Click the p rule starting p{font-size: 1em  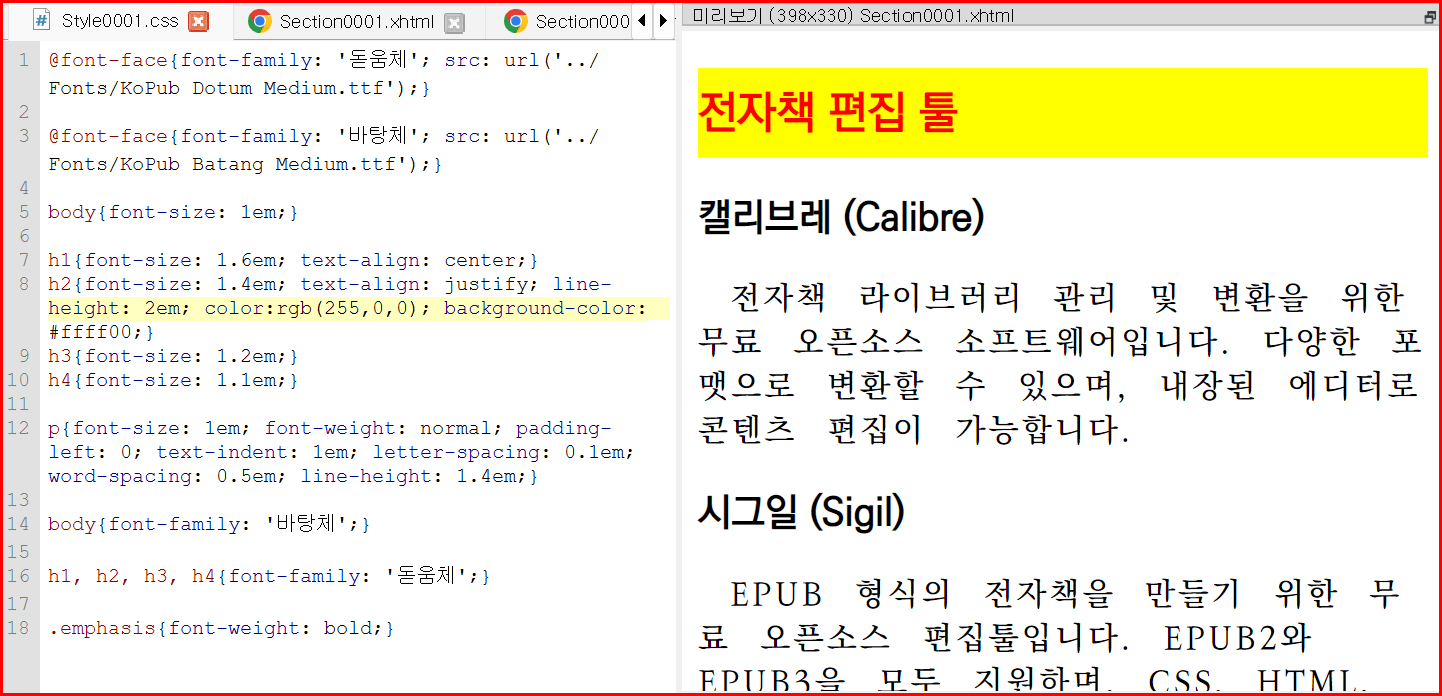[x=341, y=452]
